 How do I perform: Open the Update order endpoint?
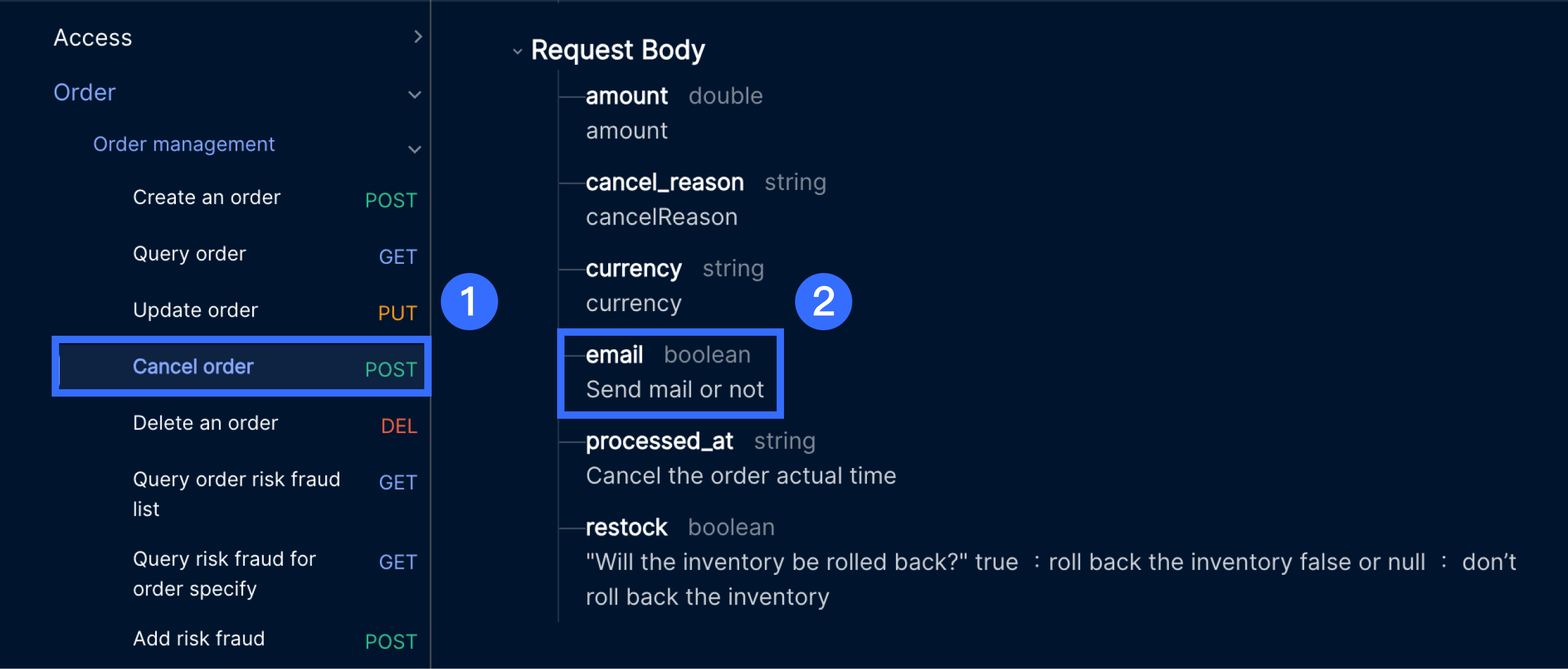click(196, 311)
